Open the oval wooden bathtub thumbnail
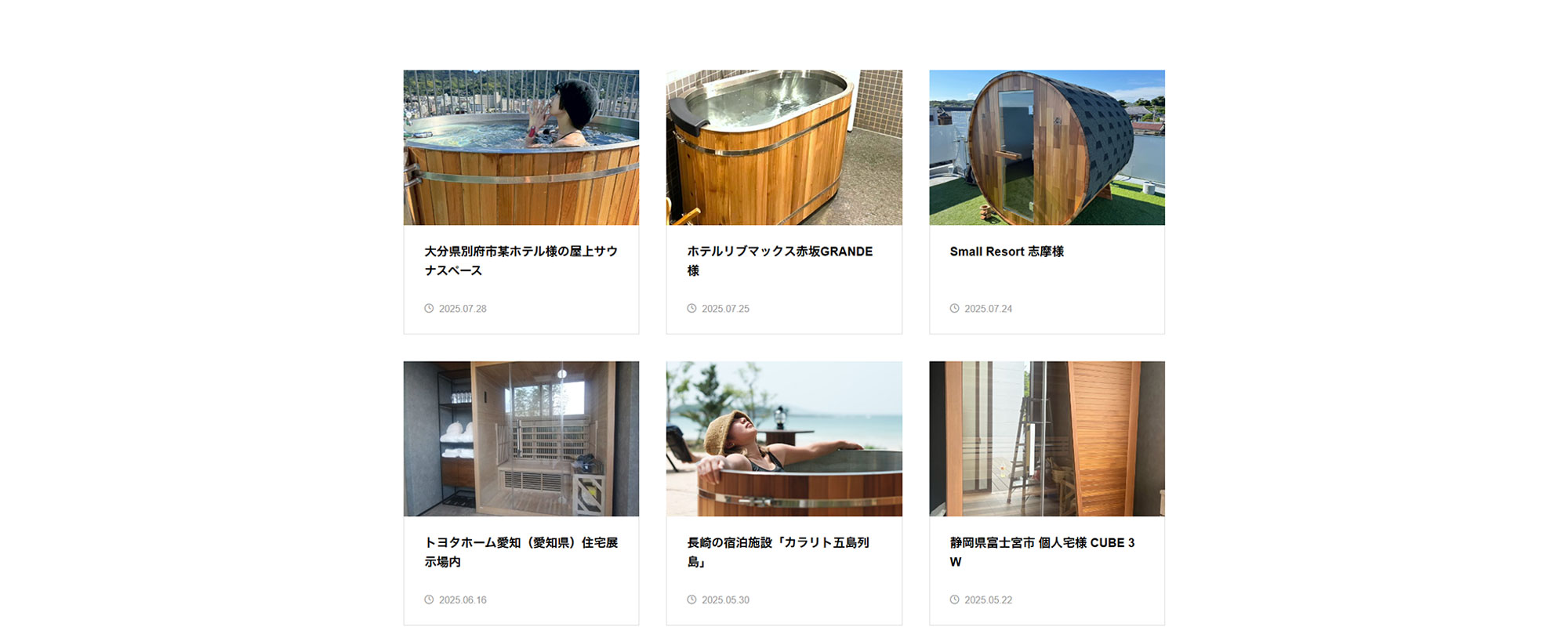 click(x=784, y=147)
